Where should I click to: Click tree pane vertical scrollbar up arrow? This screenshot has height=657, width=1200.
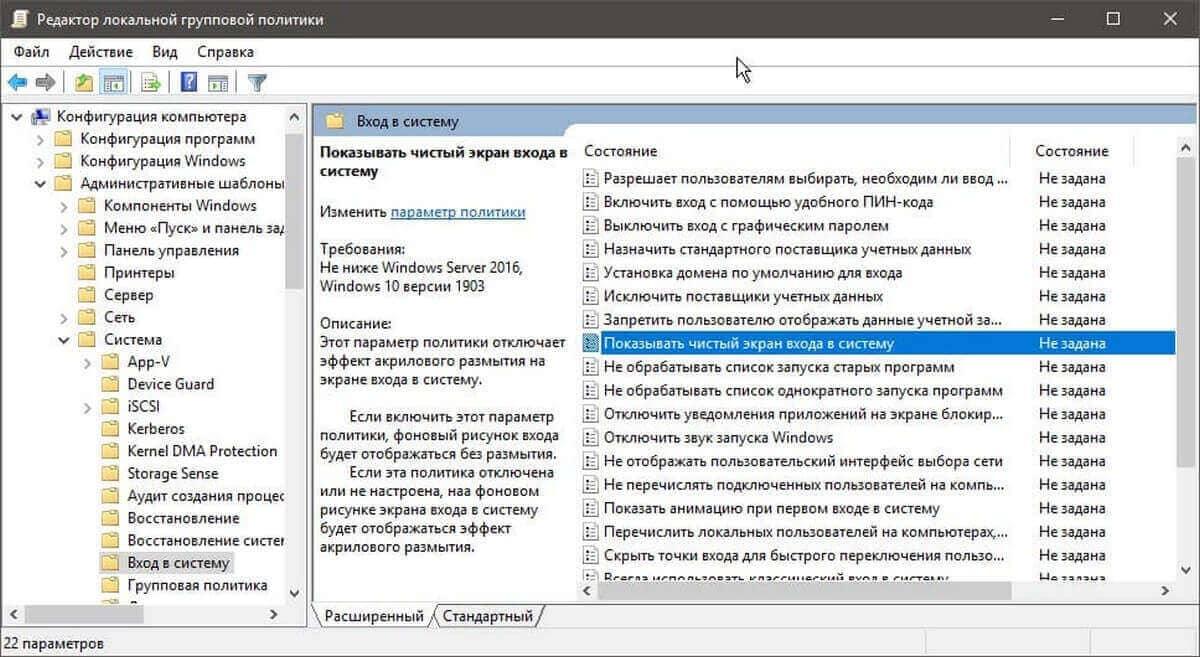[294, 115]
